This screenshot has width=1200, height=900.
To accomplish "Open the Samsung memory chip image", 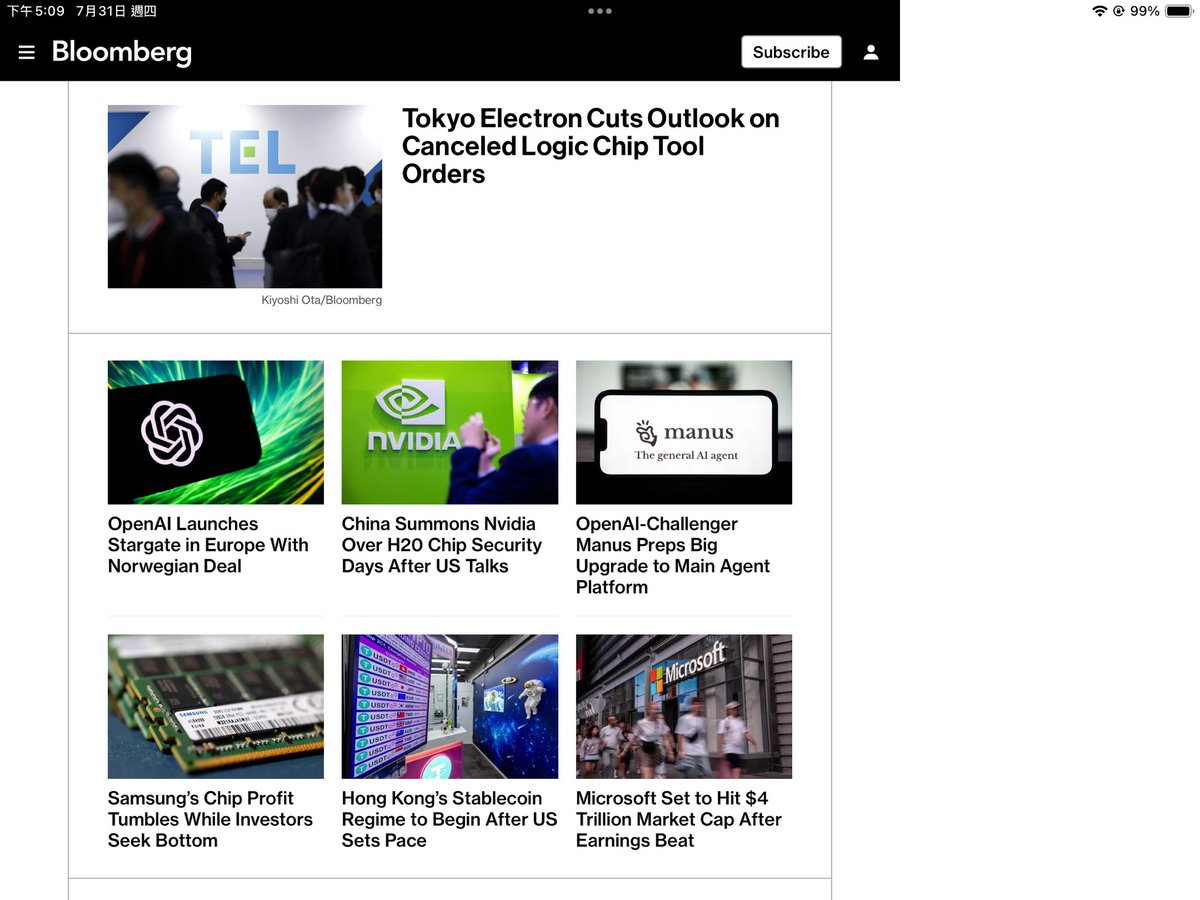I will point(216,707).
